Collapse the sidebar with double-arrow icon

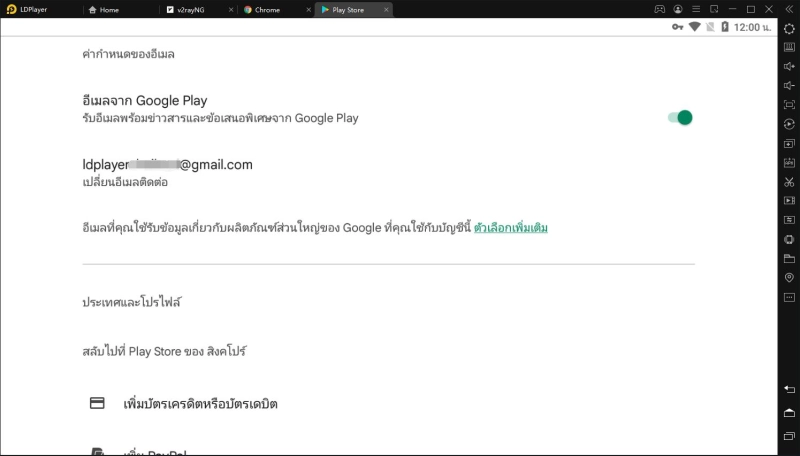pyautogui.click(x=789, y=9)
